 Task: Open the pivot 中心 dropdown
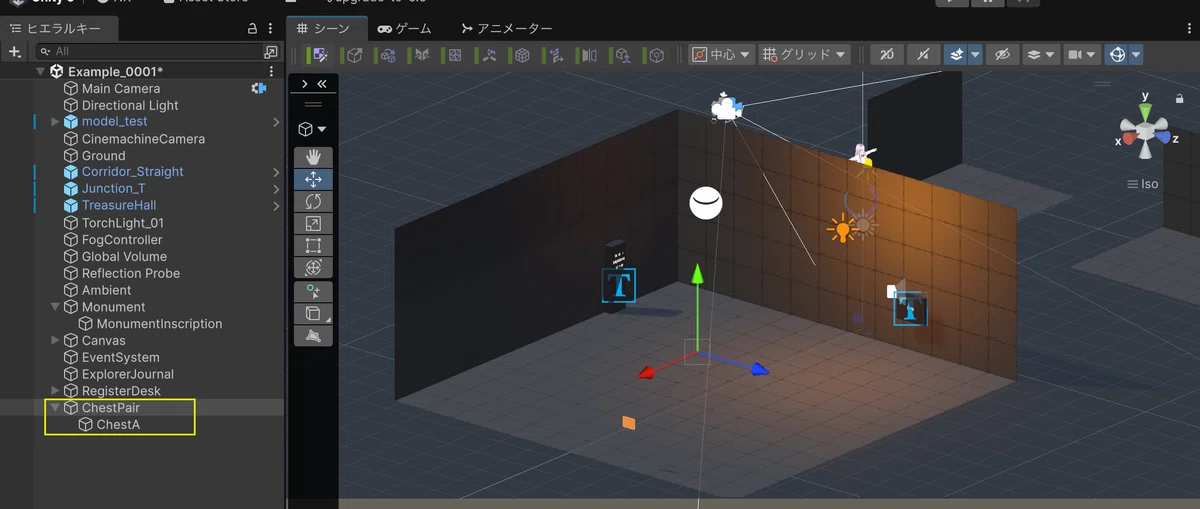coord(722,55)
